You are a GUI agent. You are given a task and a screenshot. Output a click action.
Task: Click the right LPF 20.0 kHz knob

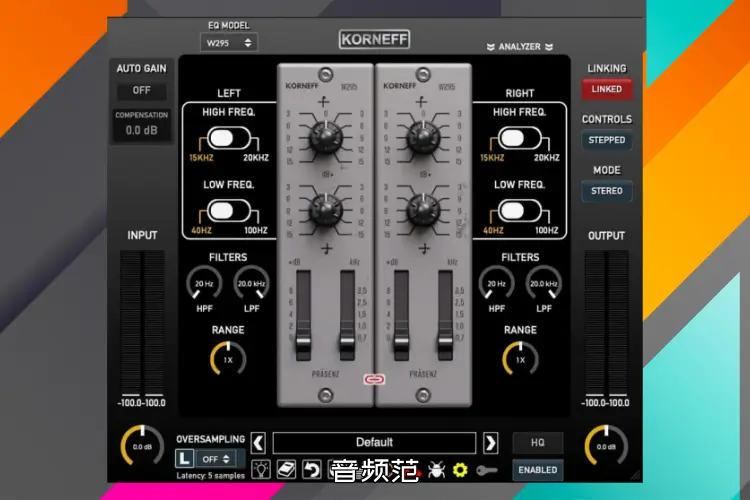tap(544, 283)
